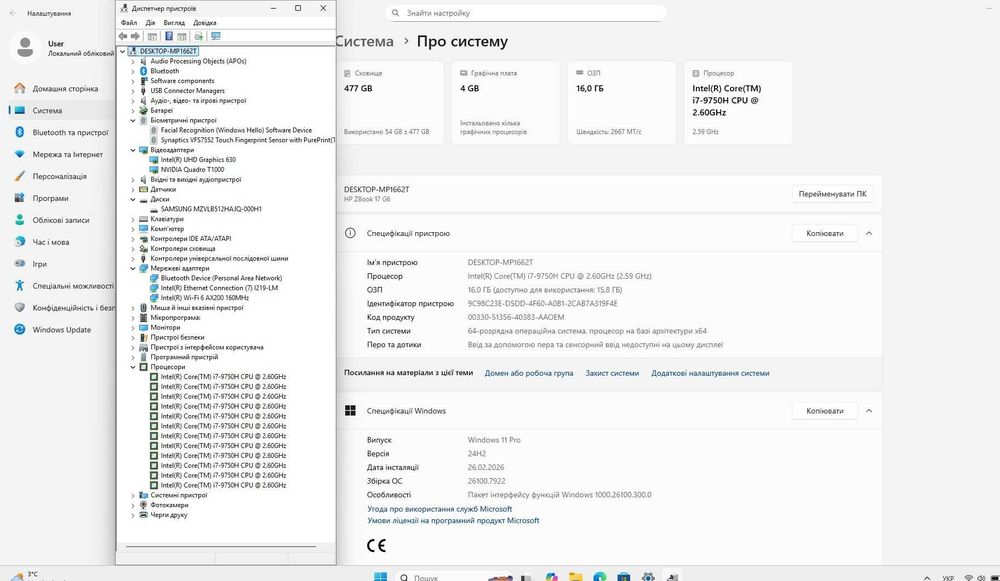Click the Settings back arrow

[x=13, y=13]
